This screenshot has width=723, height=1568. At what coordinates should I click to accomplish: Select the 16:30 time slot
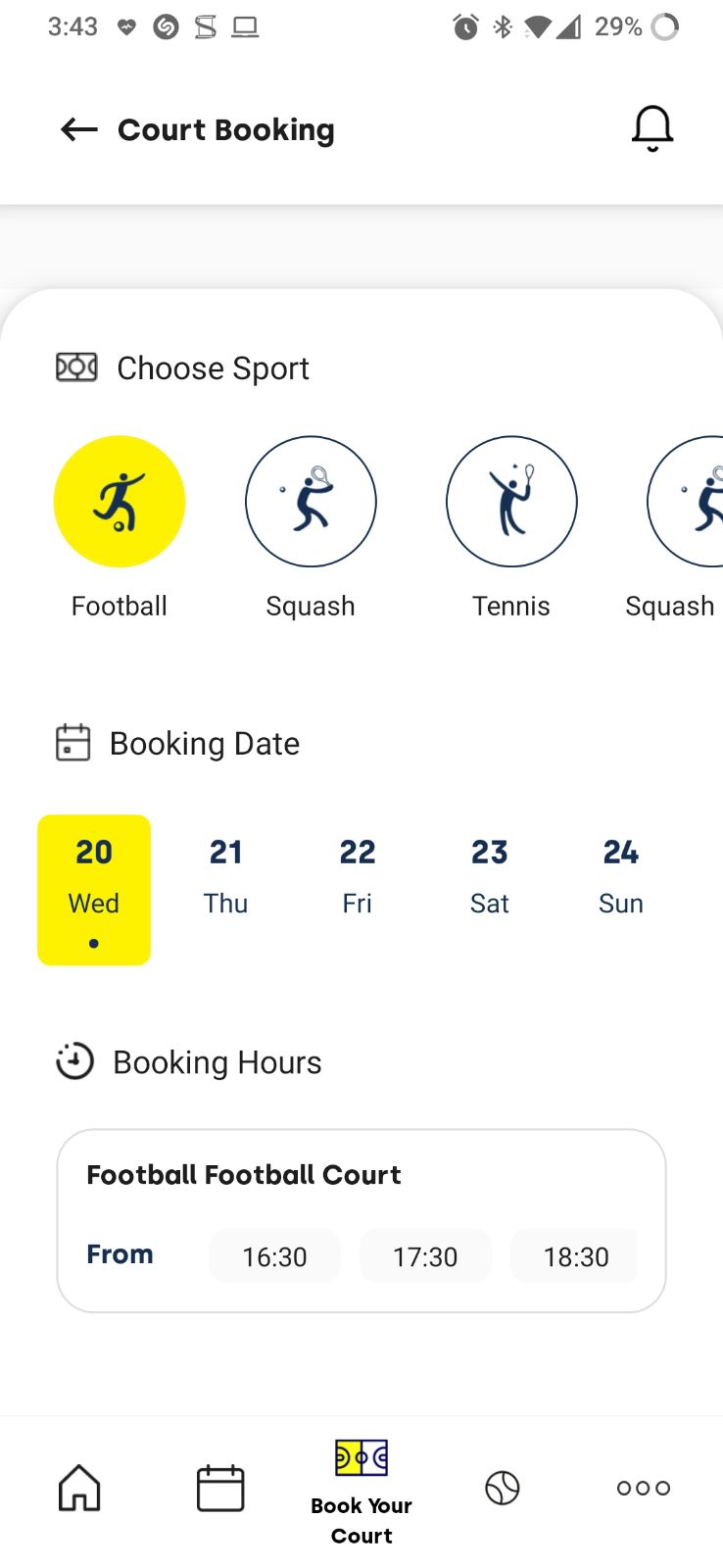pos(274,1256)
